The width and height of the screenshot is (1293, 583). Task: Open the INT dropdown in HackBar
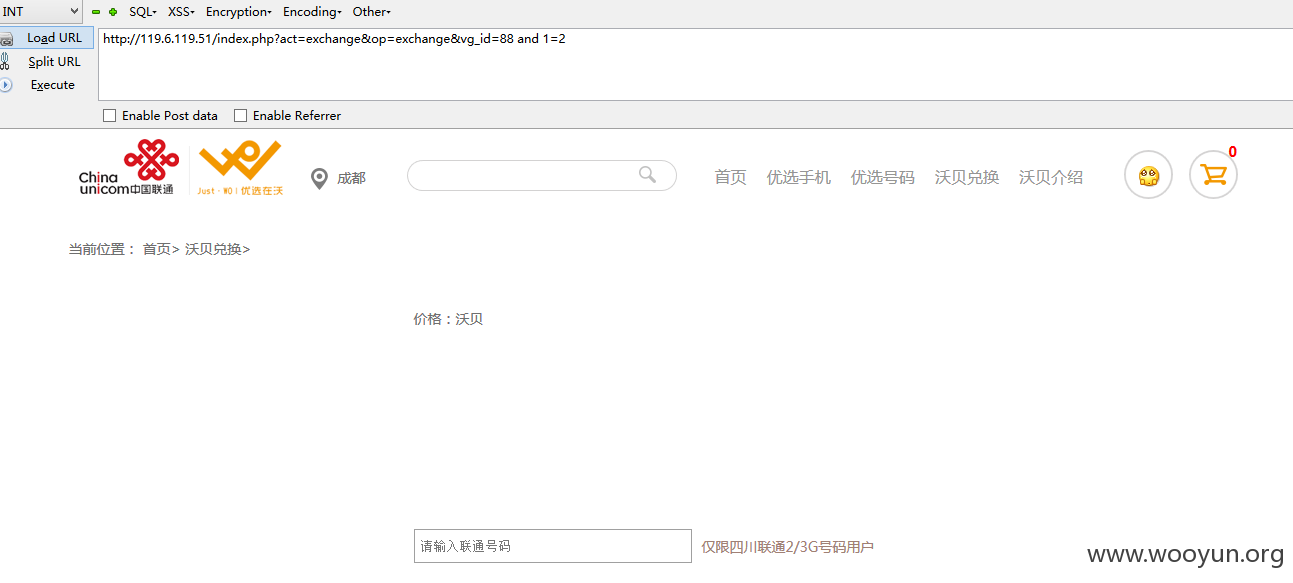(x=40, y=11)
